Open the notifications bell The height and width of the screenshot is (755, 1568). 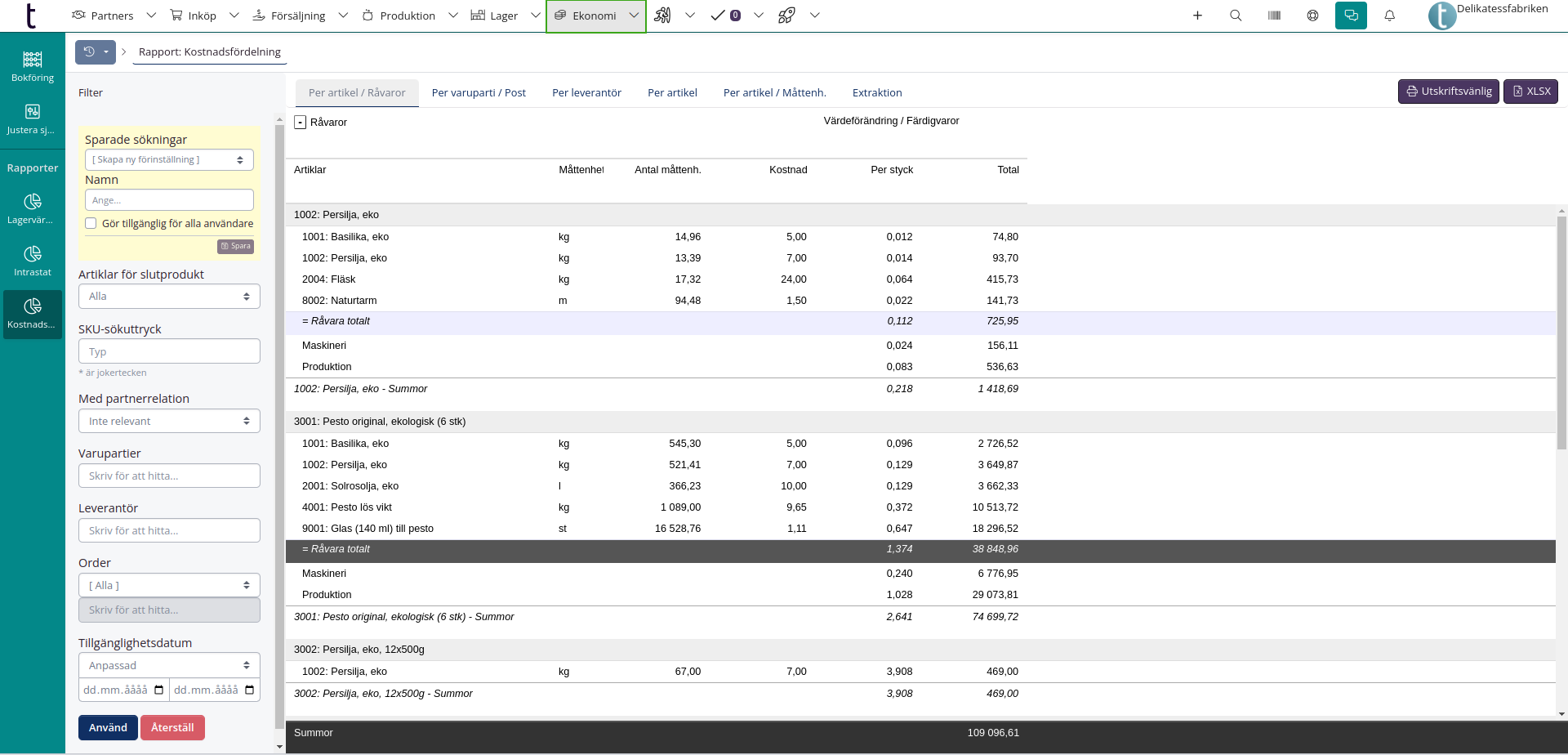[x=1389, y=16]
